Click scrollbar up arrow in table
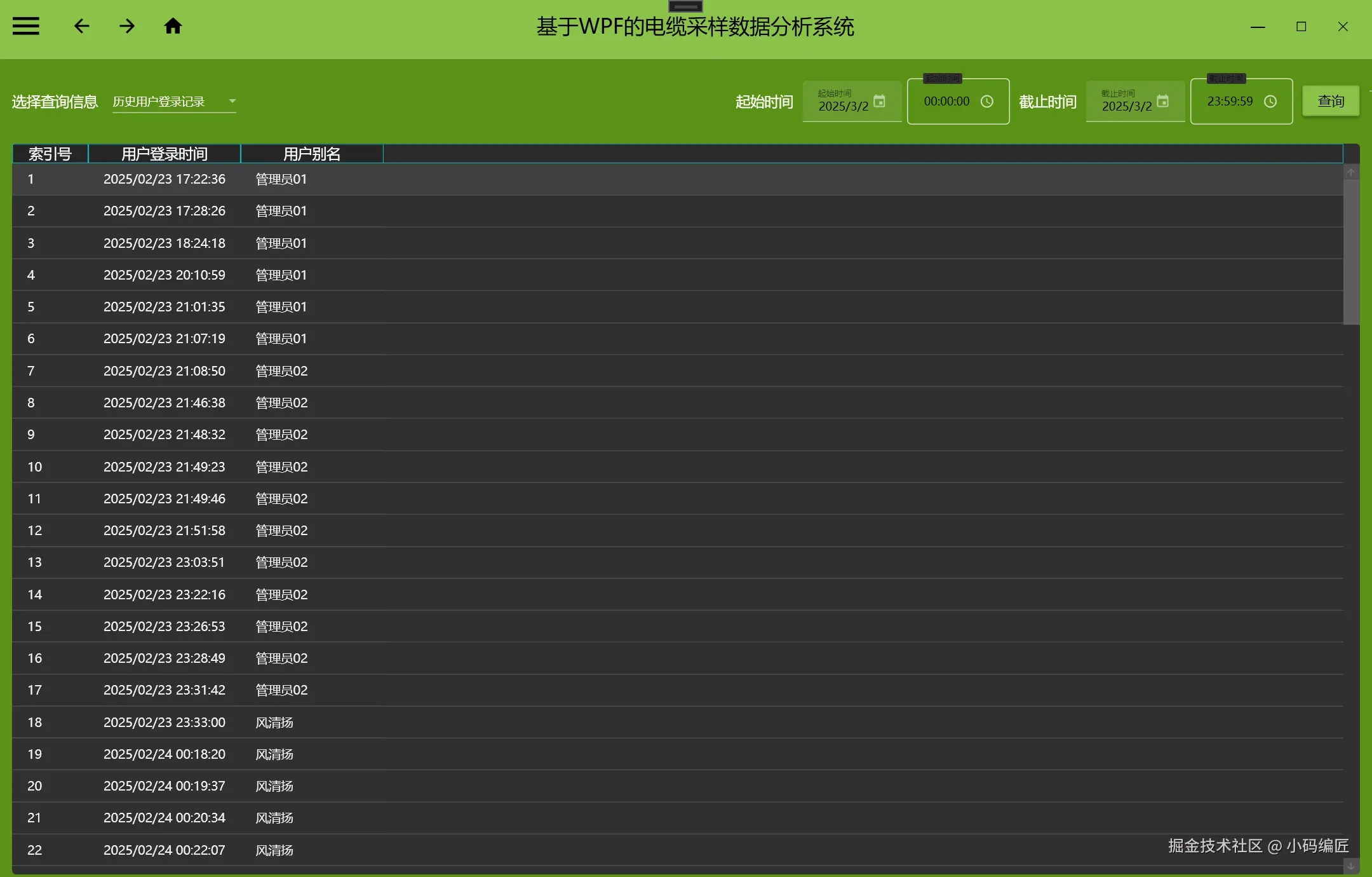The height and width of the screenshot is (877, 1372). (x=1351, y=173)
